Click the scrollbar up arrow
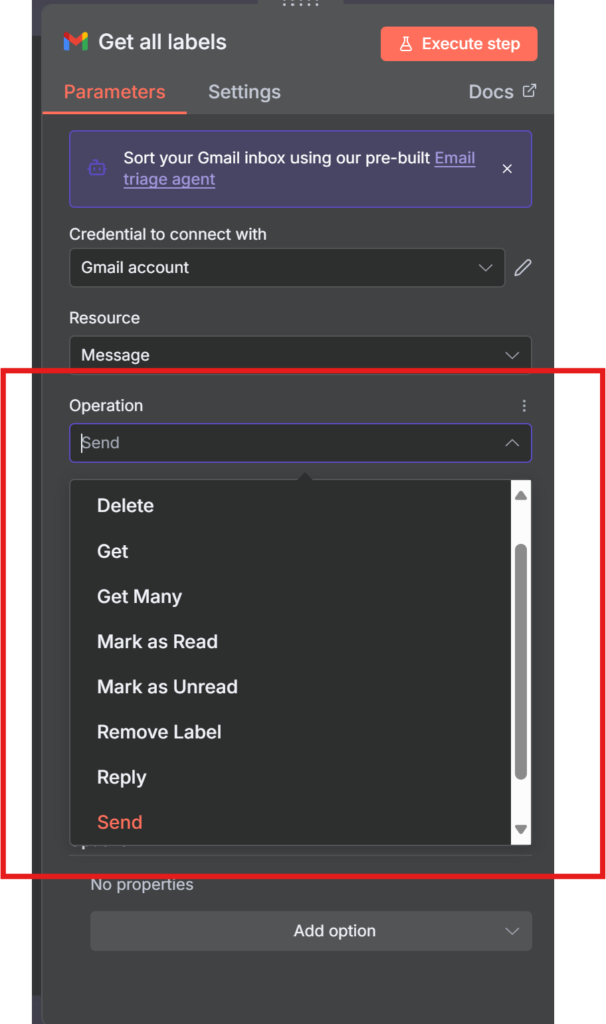The height and width of the screenshot is (1024, 606). click(x=520, y=495)
